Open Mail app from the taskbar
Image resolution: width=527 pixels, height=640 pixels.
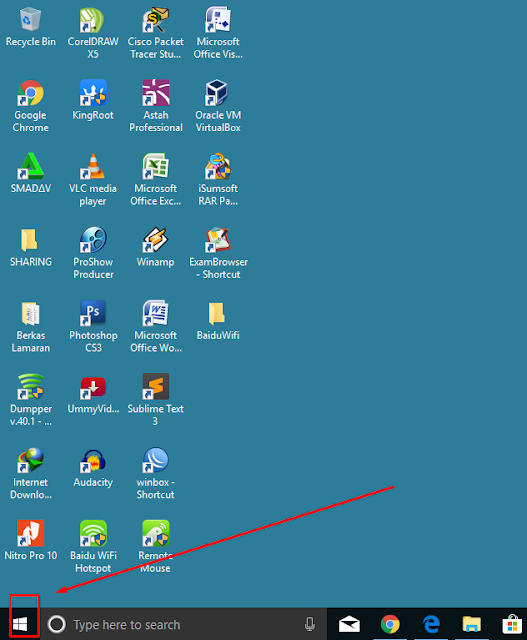point(349,624)
